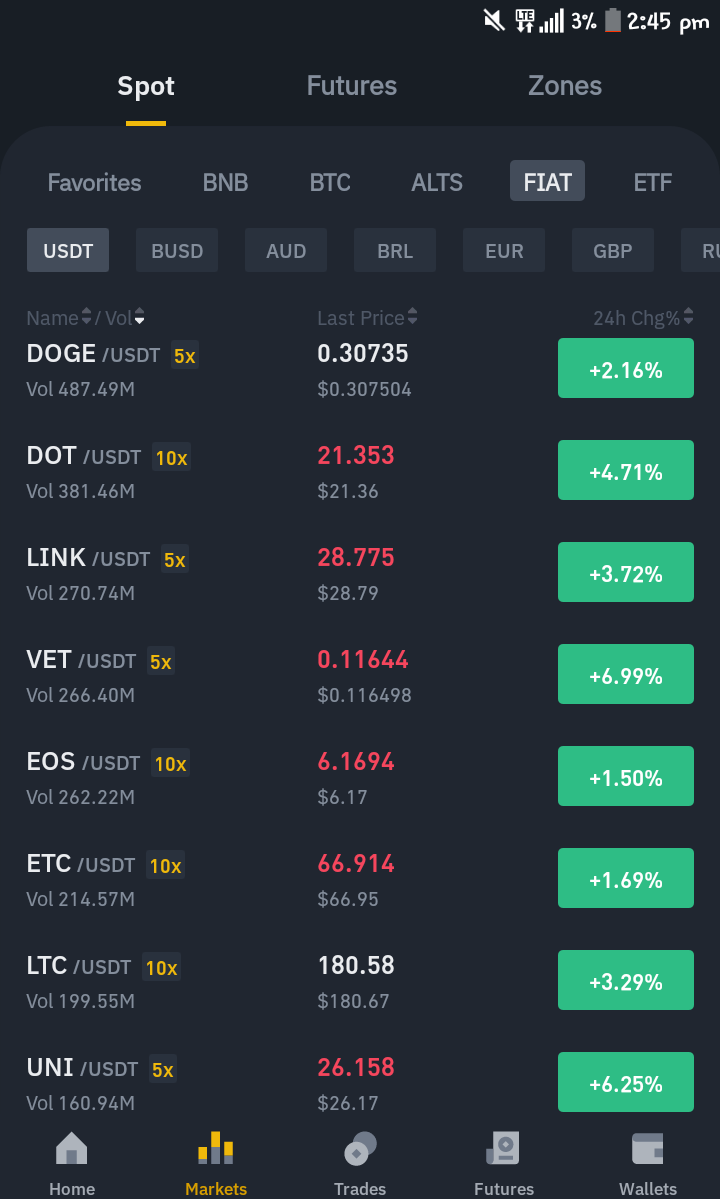
Task: Switch to the ALTS market tab
Action: [x=437, y=182]
